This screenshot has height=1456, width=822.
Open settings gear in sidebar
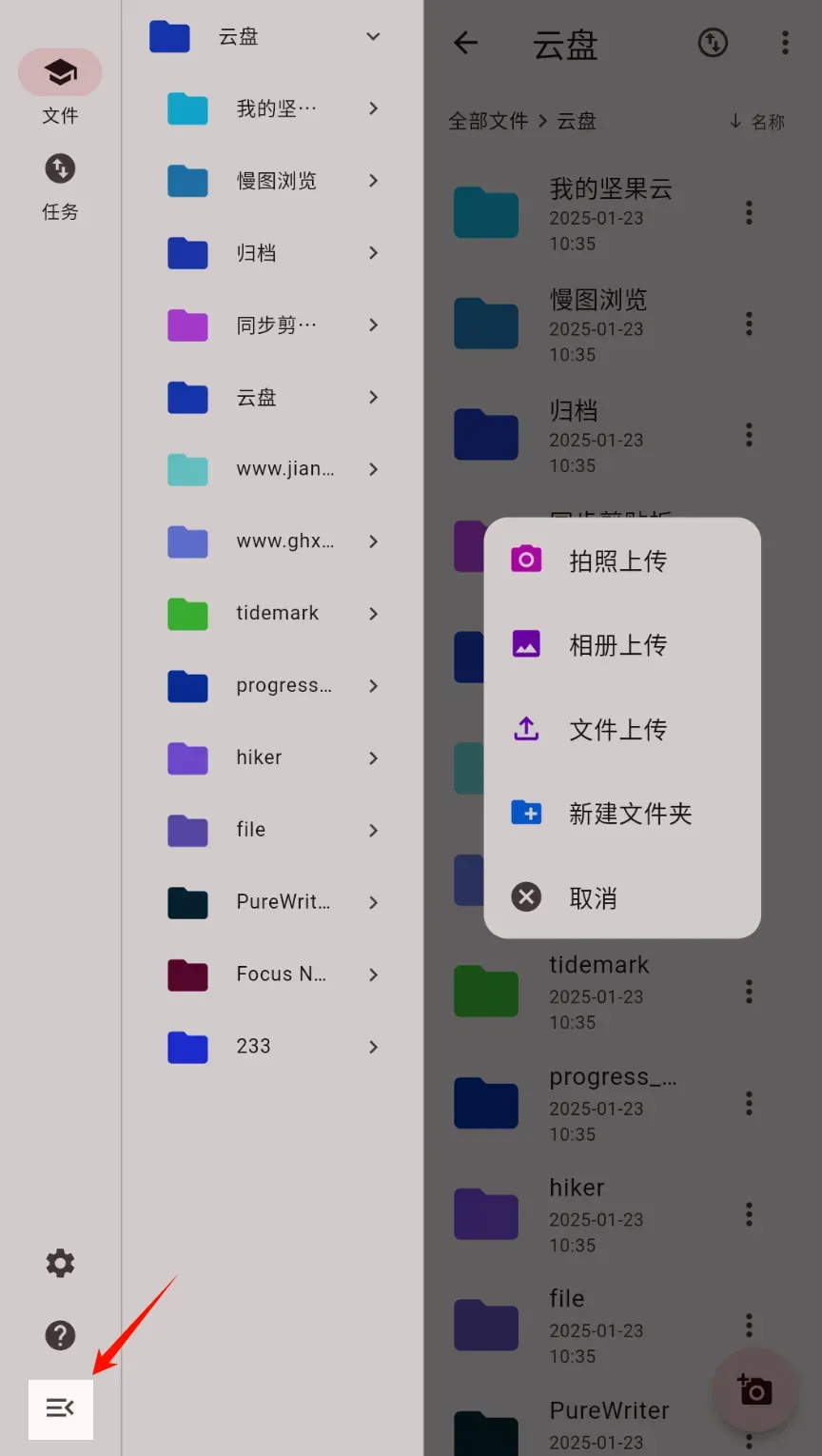tap(60, 1263)
